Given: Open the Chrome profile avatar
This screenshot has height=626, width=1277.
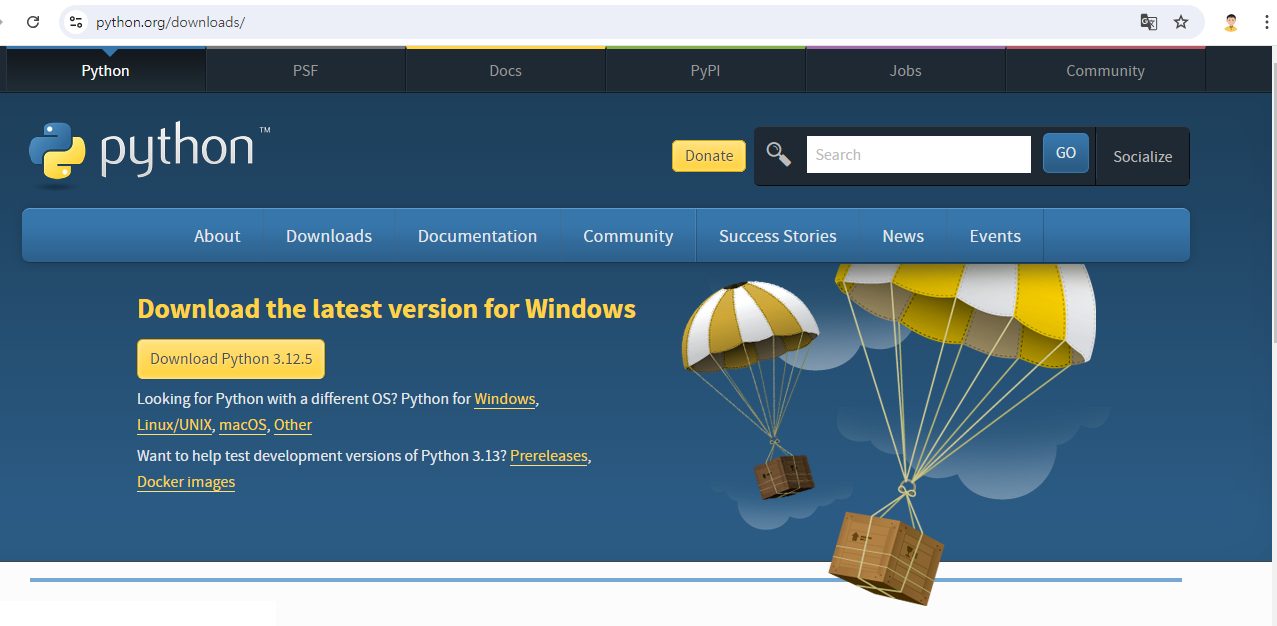Looking at the screenshot, I should (1231, 22).
